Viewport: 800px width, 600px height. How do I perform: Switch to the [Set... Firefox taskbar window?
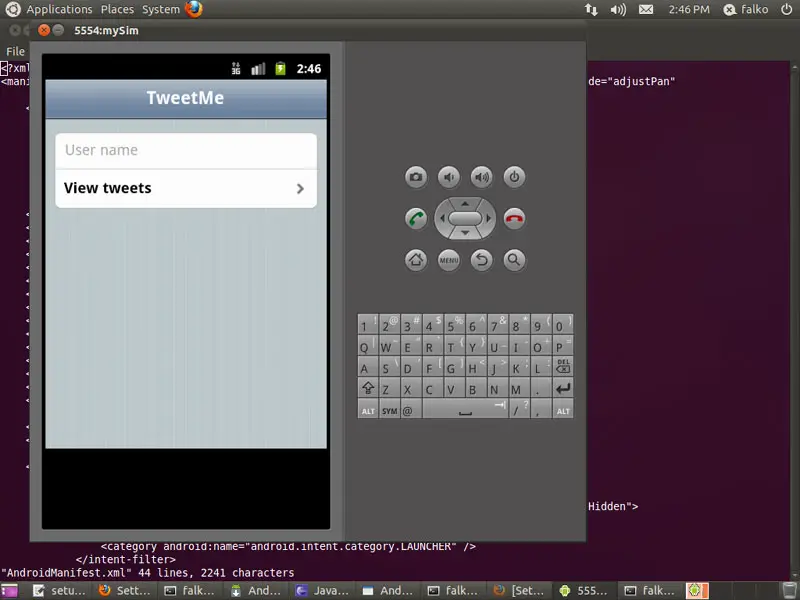pos(520,591)
